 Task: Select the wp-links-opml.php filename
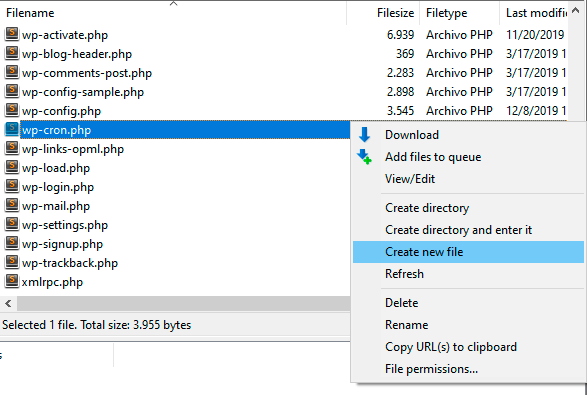(73, 149)
